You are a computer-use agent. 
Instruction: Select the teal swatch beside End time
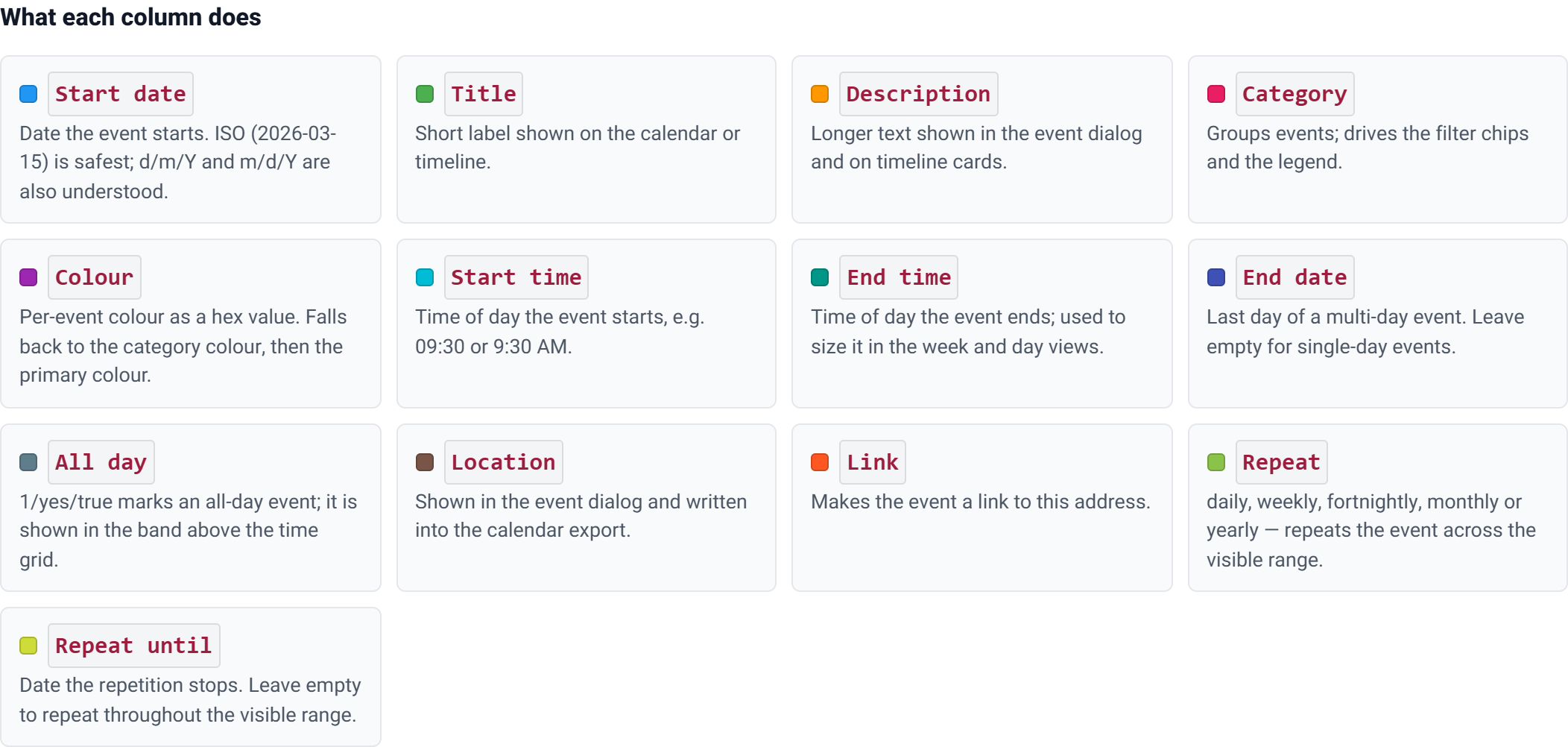pos(820,277)
